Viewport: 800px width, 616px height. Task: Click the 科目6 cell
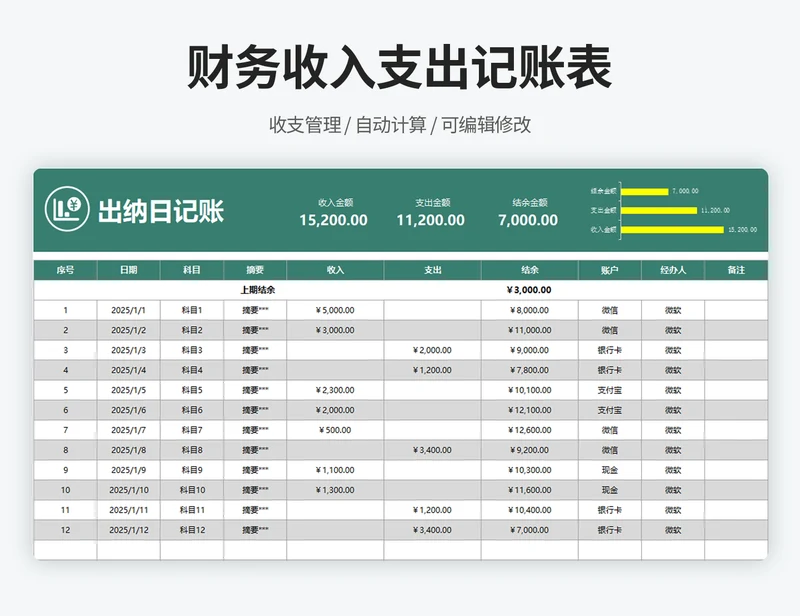pyautogui.click(x=192, y=410)
